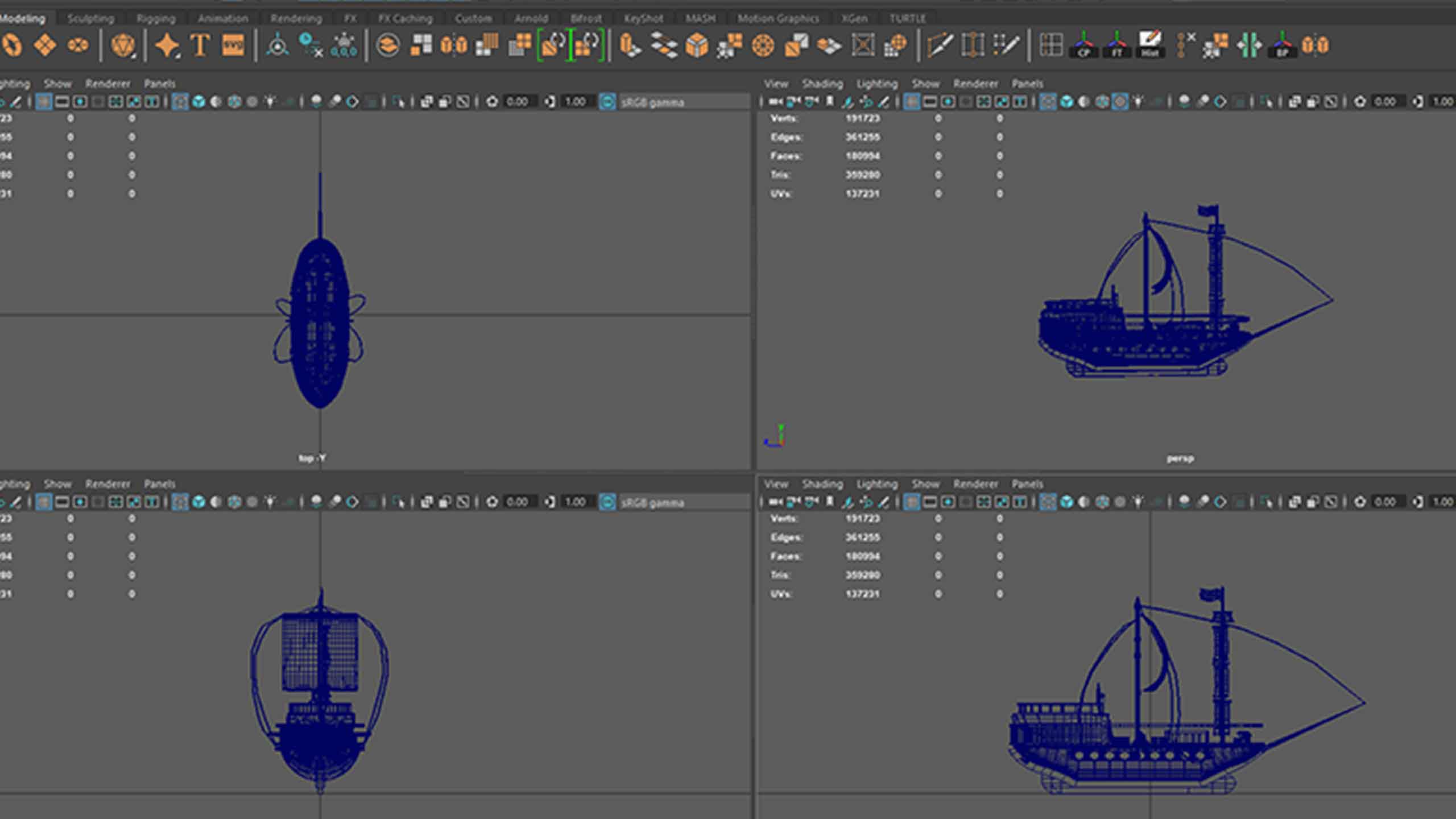Toggle use all lights in top panel
1456x819 pixels.
pyautogui.click(x=270, y=102)
